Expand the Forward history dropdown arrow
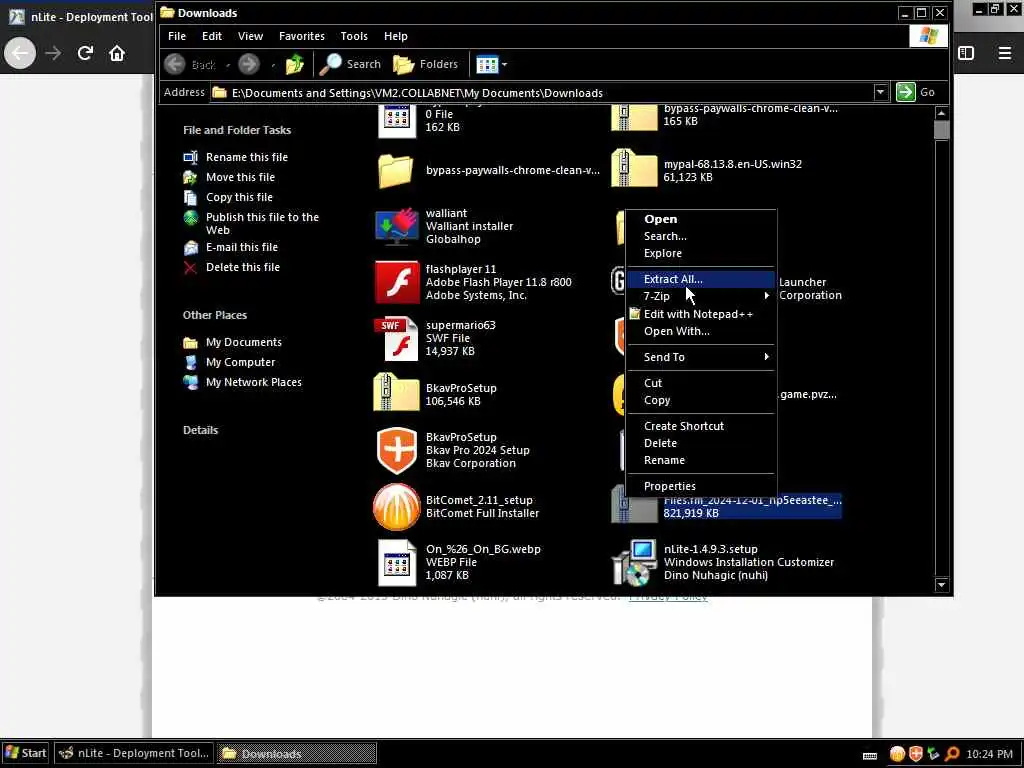The width and height of the screenshot is (1024, 768). click(273, 65)
